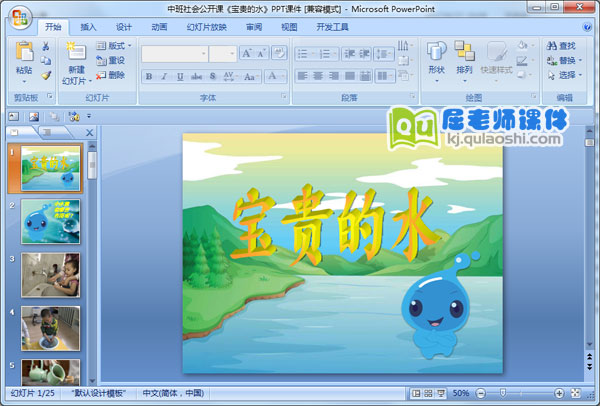The image size is (600, 406).
Task: Switch to the Design ribbon tab
Action: pyautogui.click(x=124, y=27)
